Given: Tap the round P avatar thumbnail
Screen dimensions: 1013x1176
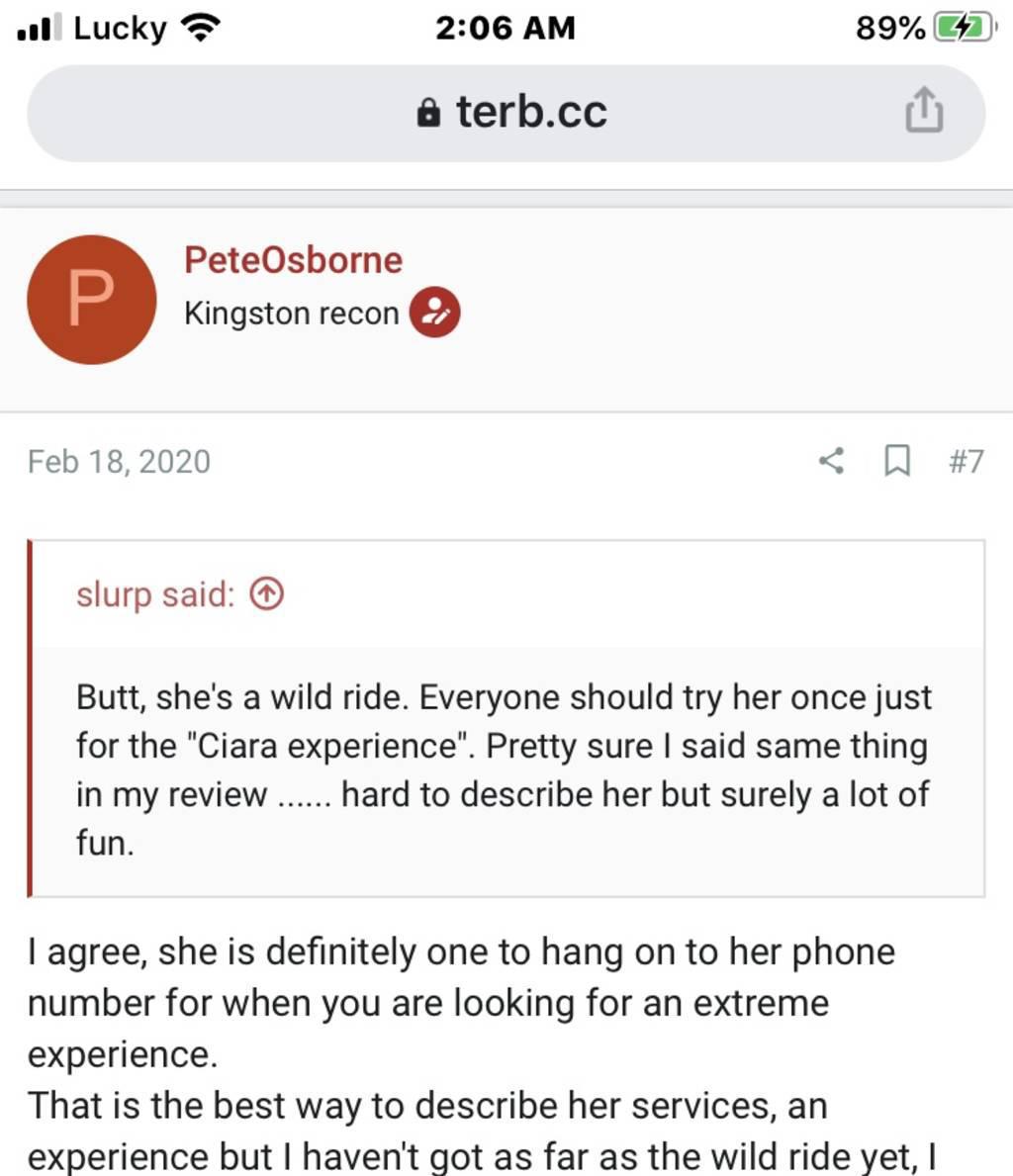Looking at the screenshot, I should pos(91,300).
